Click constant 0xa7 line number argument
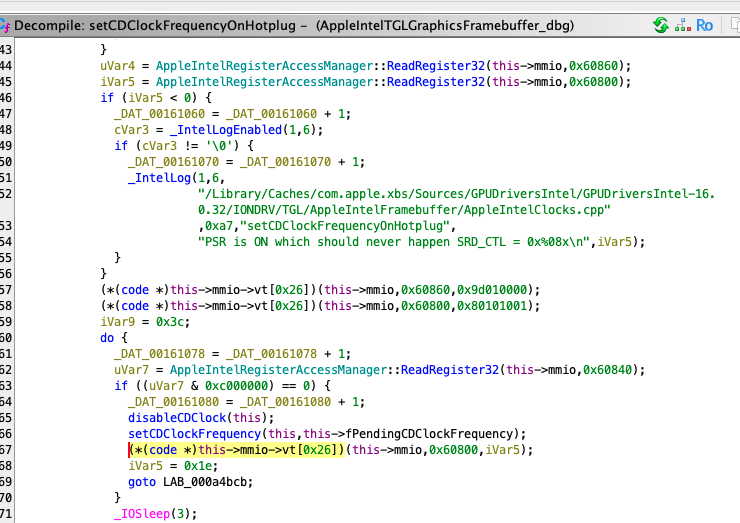The width and height of the screenshot is (740, 523). pyautogui.click(x=219, y=226)
